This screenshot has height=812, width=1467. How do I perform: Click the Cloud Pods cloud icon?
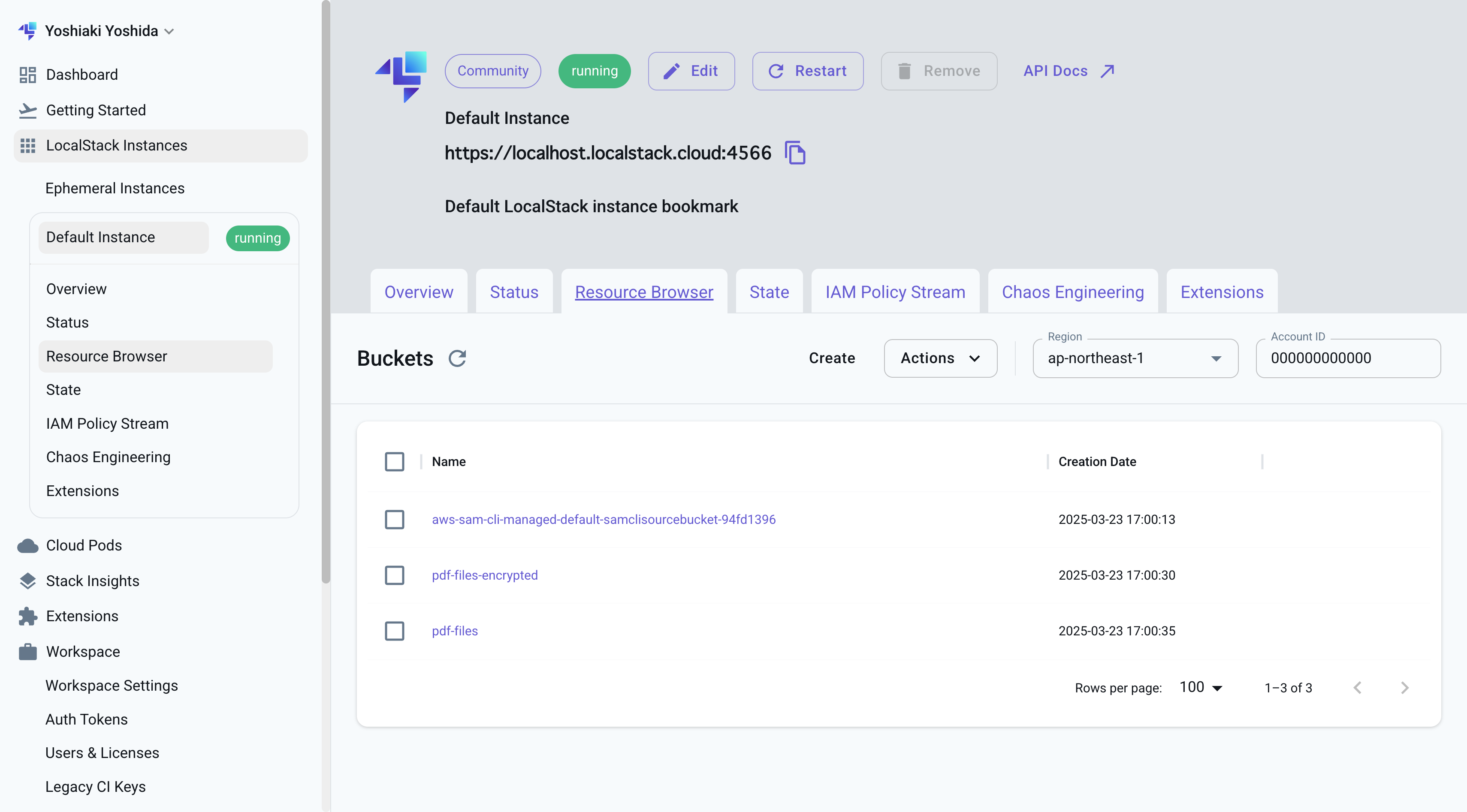27,546
